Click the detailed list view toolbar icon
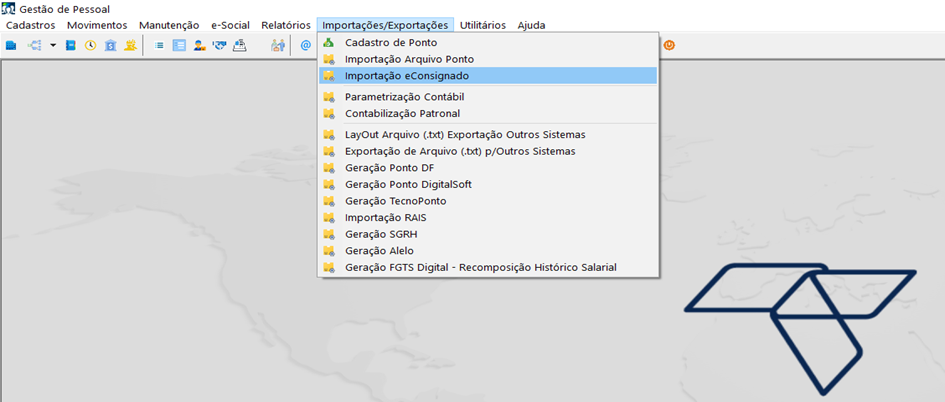The height and width of the screenshot is (402, 945). (179, 45)
